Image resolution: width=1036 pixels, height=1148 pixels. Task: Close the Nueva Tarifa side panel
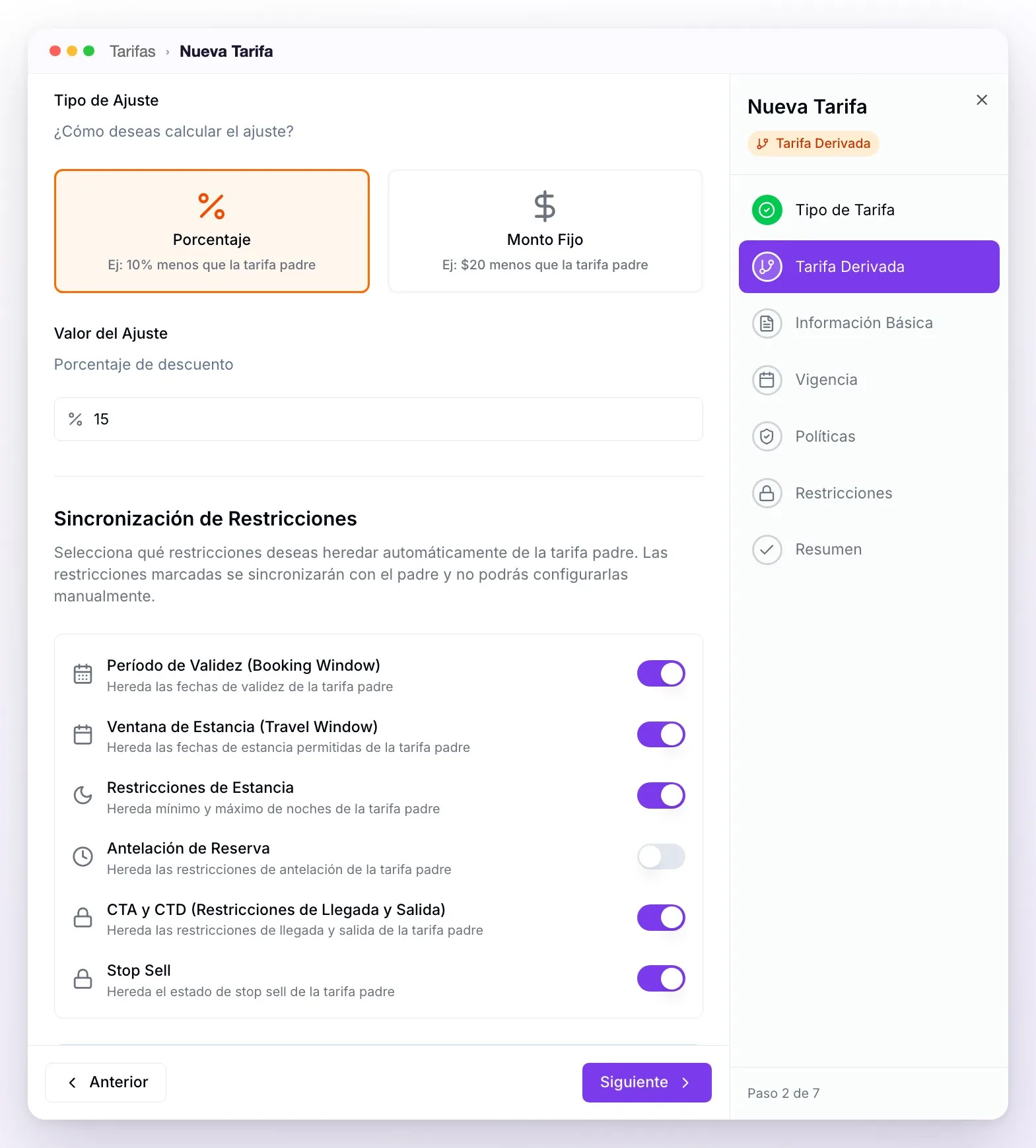[x=982, y=100]
